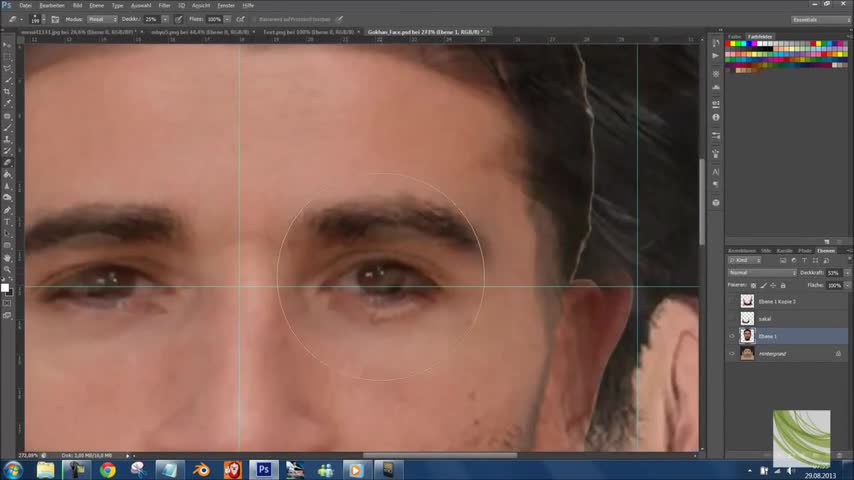The image size is (854, 480).
Task: Select the Crop tool
Action: (x=7, y=92)
